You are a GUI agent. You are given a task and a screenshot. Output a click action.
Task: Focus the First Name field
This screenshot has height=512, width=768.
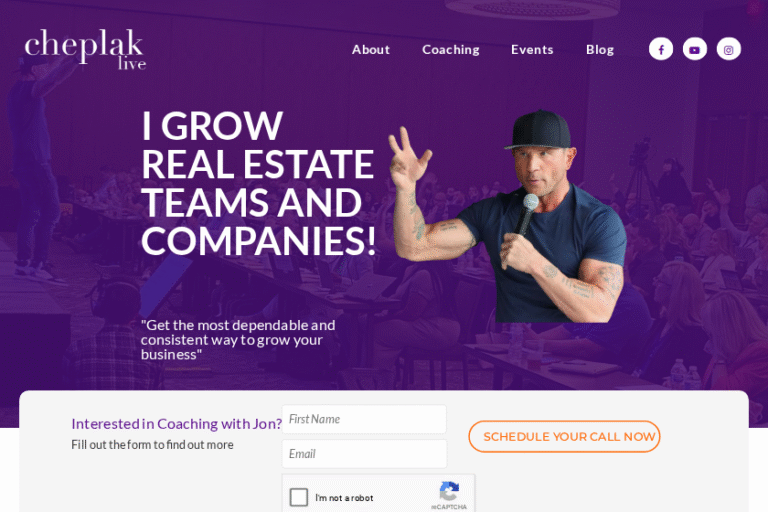[x=364, y=419]
